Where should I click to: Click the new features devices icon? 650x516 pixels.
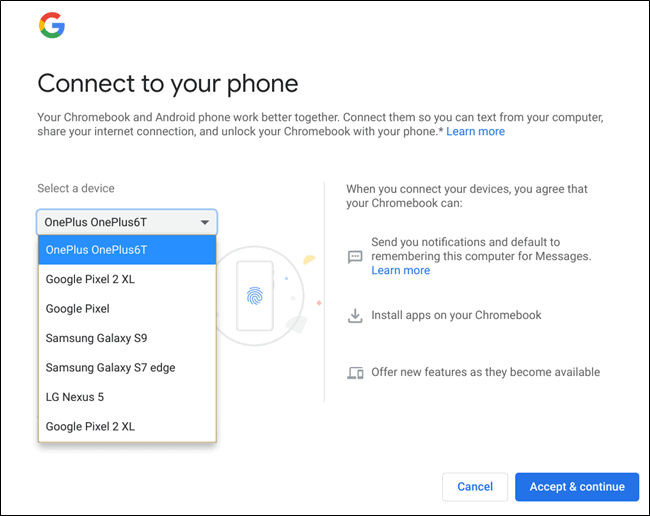(355, 372)
